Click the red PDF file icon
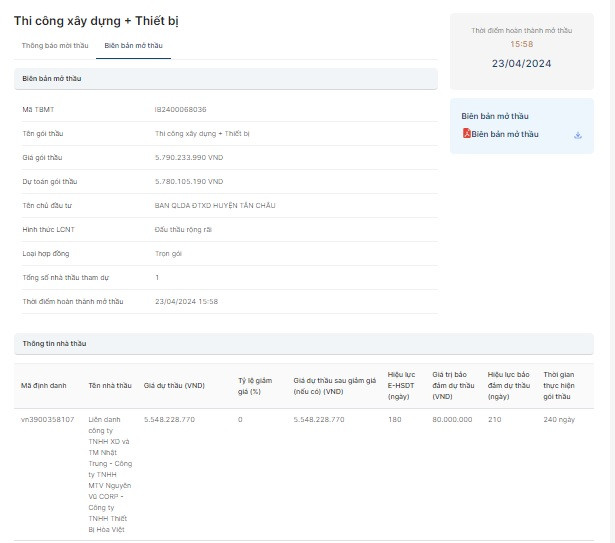 (466, 134)
